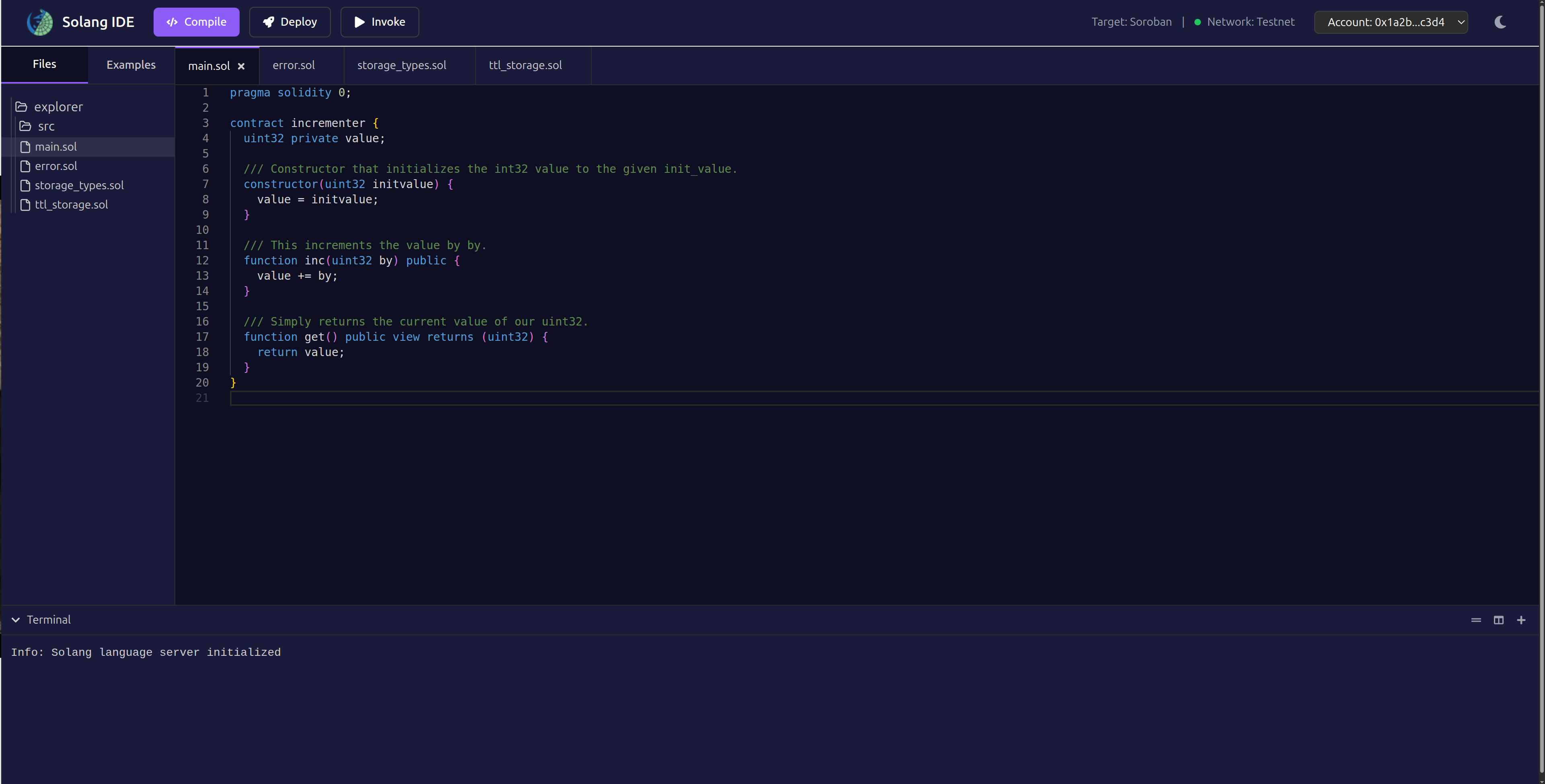
Task: Collapse the Terminal panel
Action: click(x=16, y=620)
